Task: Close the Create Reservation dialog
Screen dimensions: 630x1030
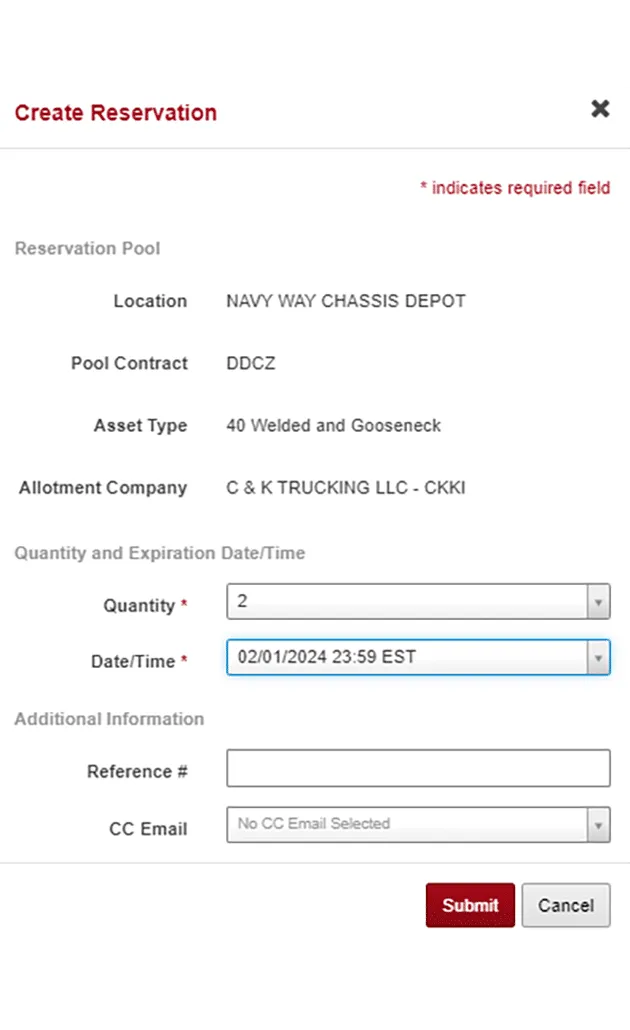Action: click(x=600, y=109)
